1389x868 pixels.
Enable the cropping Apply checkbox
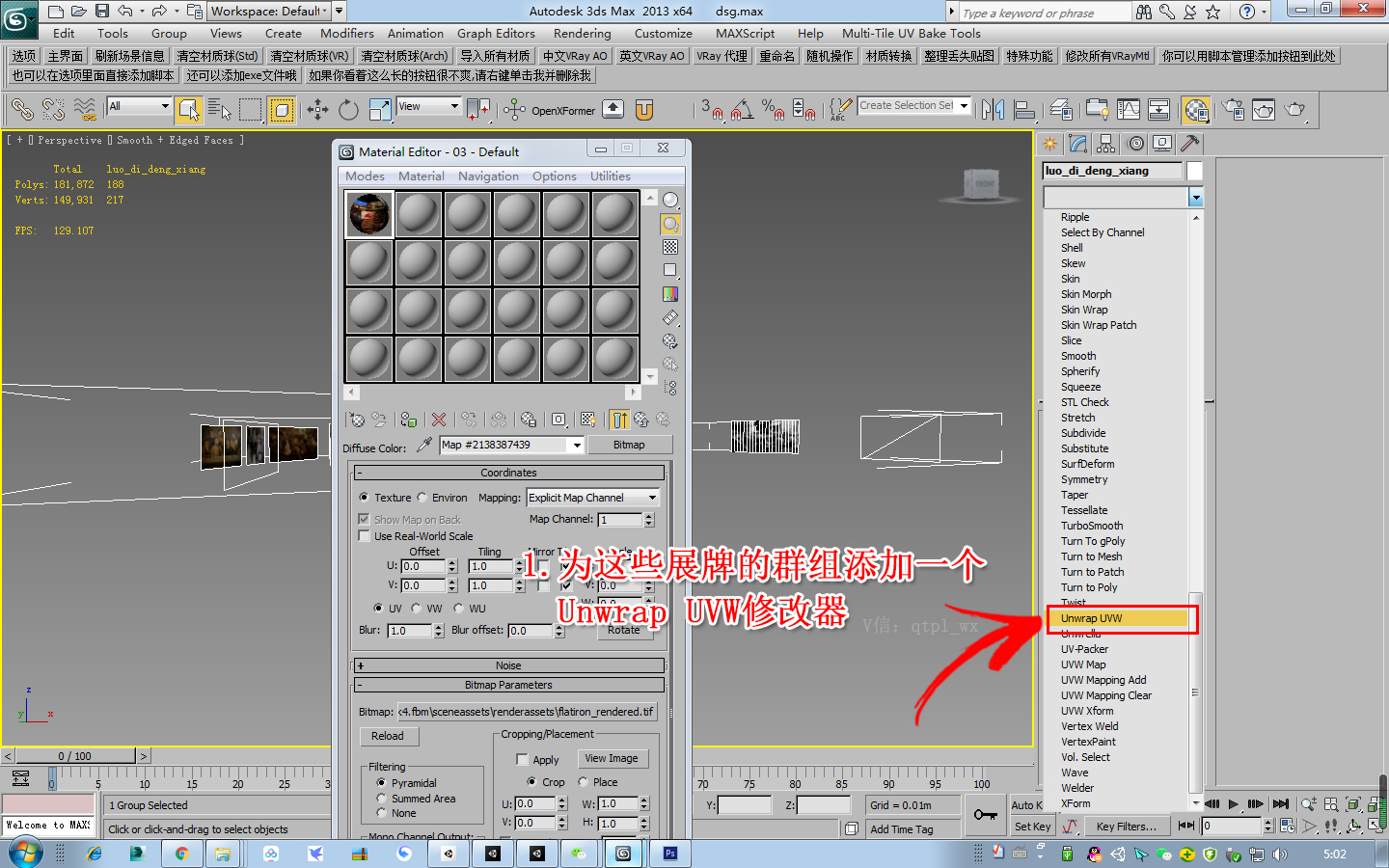pyautogui.click(x=522, y=760)
